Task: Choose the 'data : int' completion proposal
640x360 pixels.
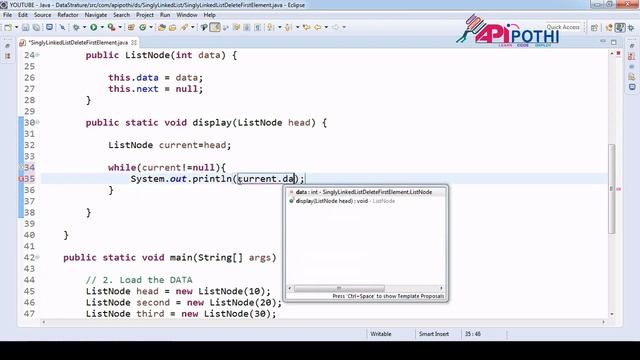Action: pos(366,192)
